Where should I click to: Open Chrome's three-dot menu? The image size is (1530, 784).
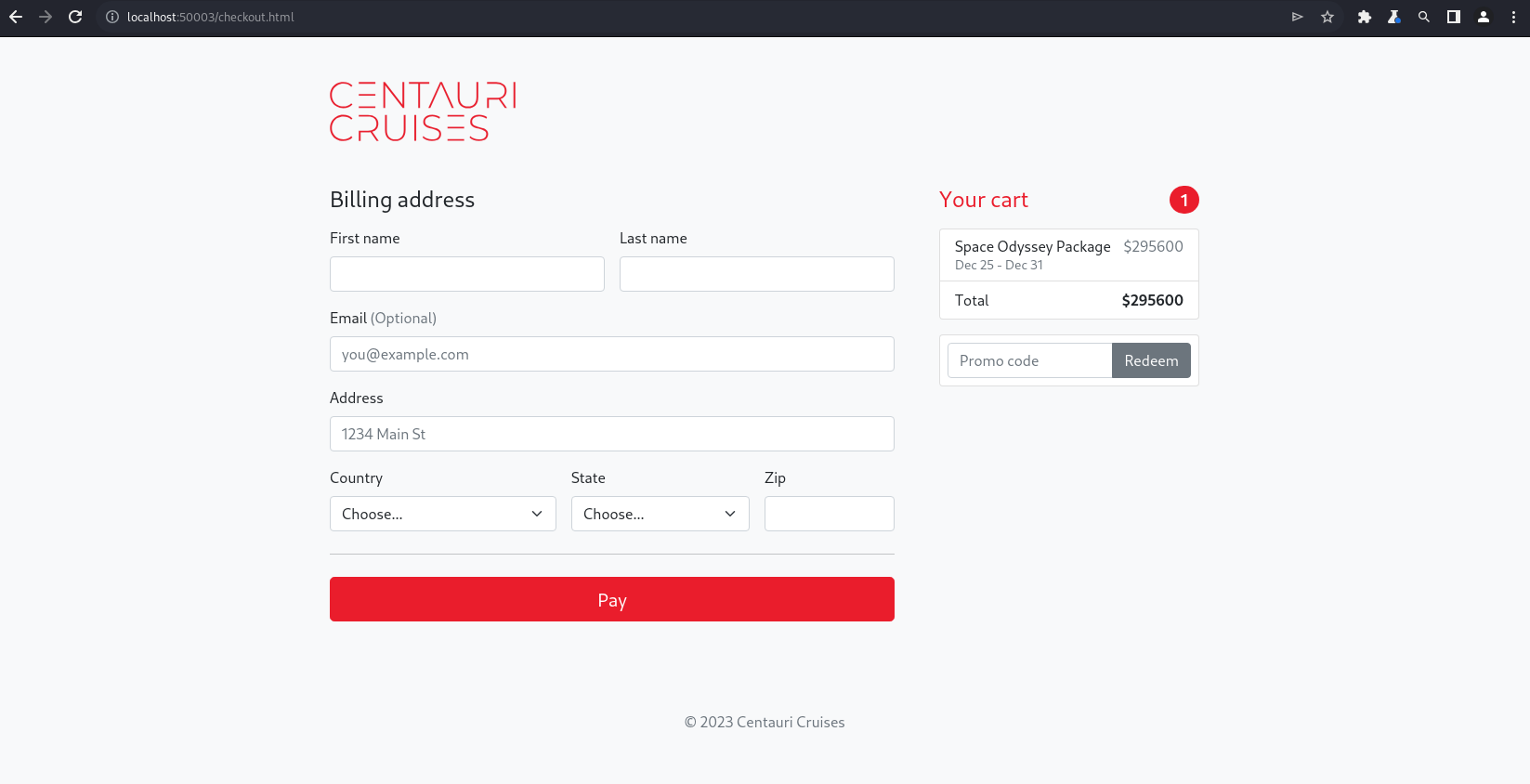pyautogui.click(x=1513, y=17)
